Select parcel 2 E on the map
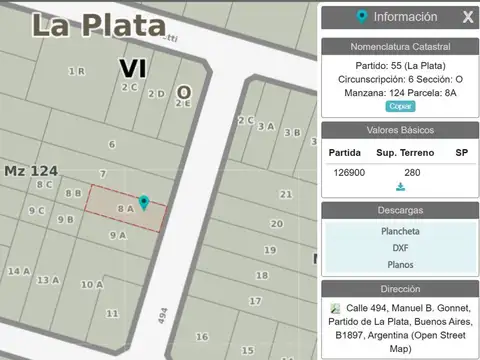Viewport: 480px width, 360px height. coord(183,103)
